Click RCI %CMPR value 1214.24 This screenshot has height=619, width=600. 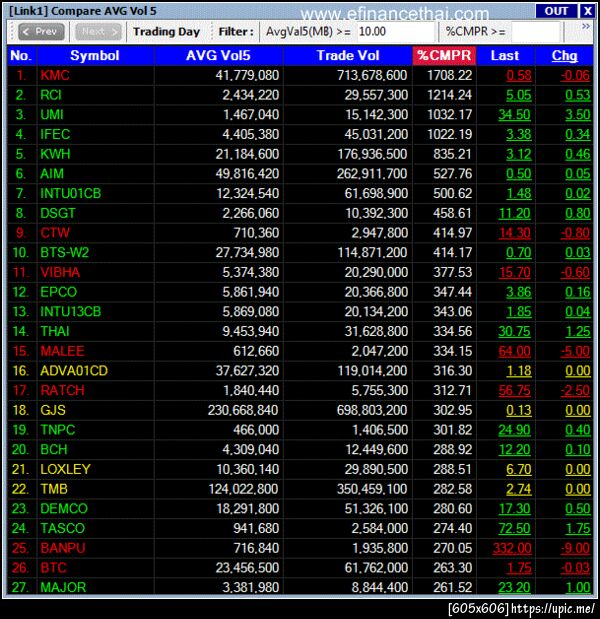450,95
